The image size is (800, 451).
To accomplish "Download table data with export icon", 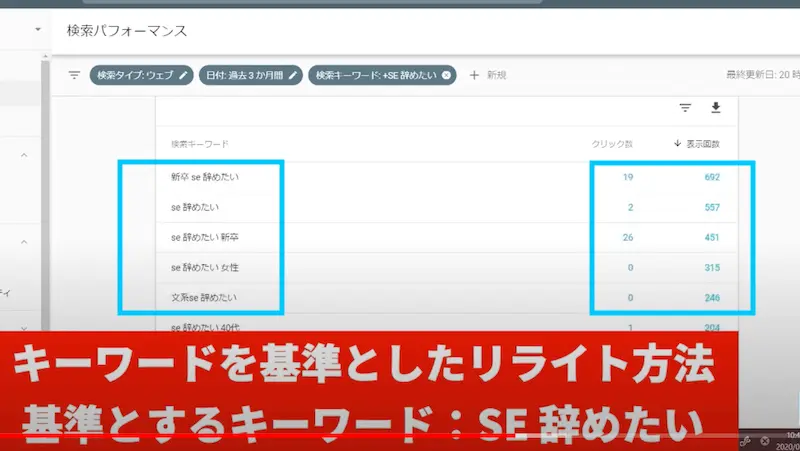I will tap(716, 108).
